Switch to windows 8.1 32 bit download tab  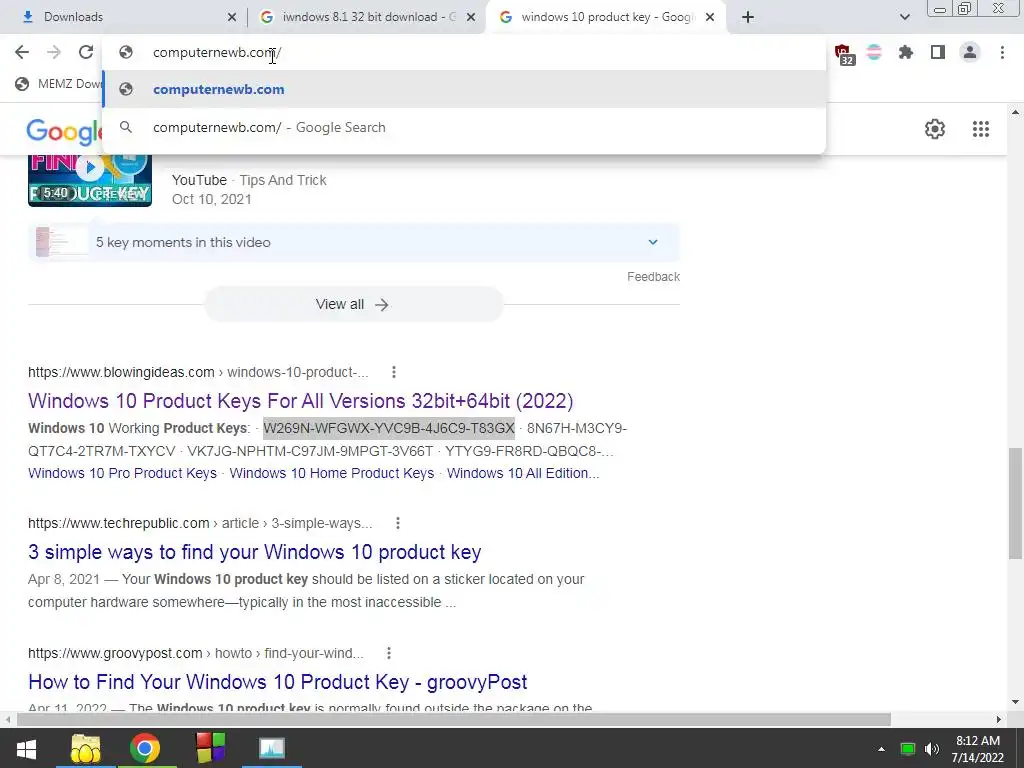367,17
